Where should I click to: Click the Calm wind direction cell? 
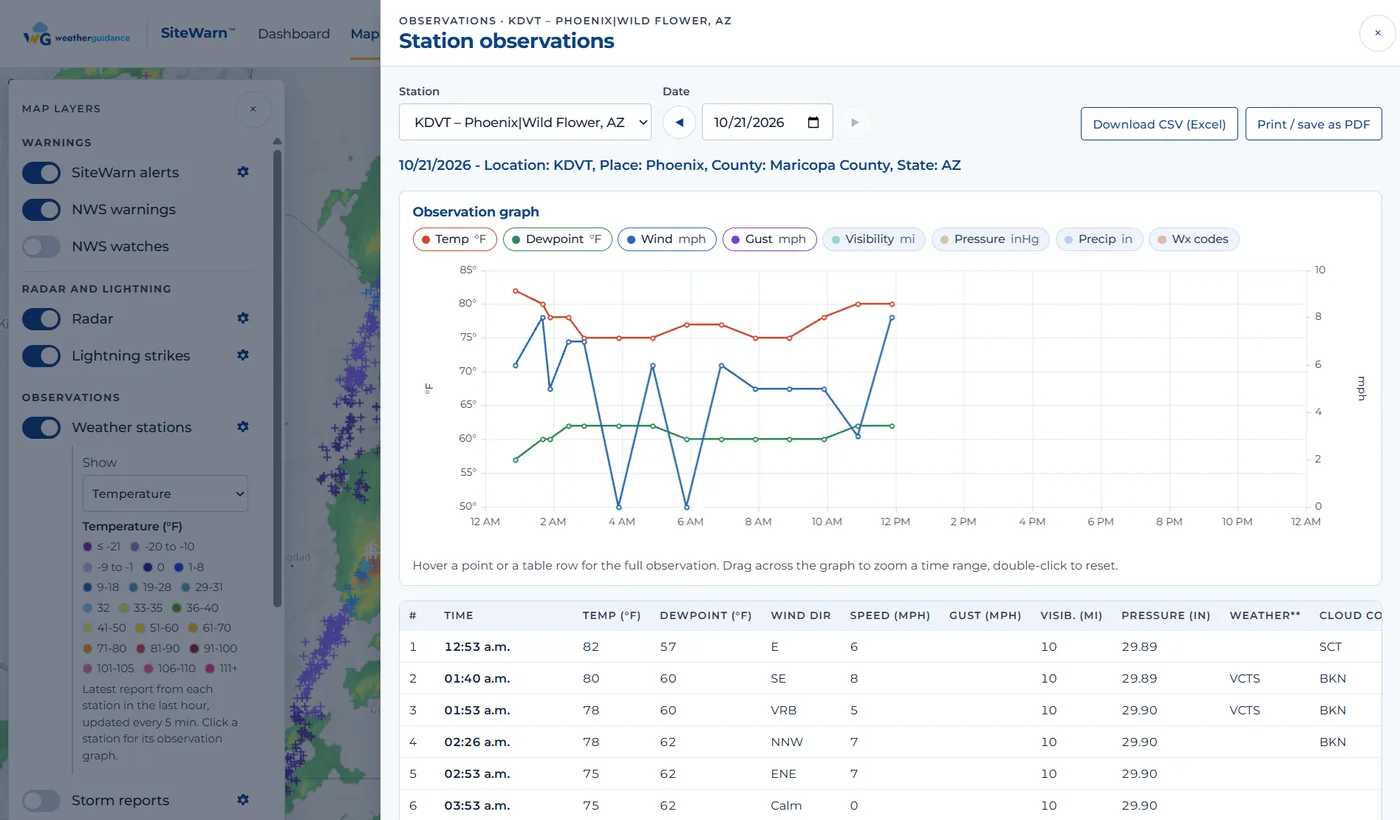[786, 805]
